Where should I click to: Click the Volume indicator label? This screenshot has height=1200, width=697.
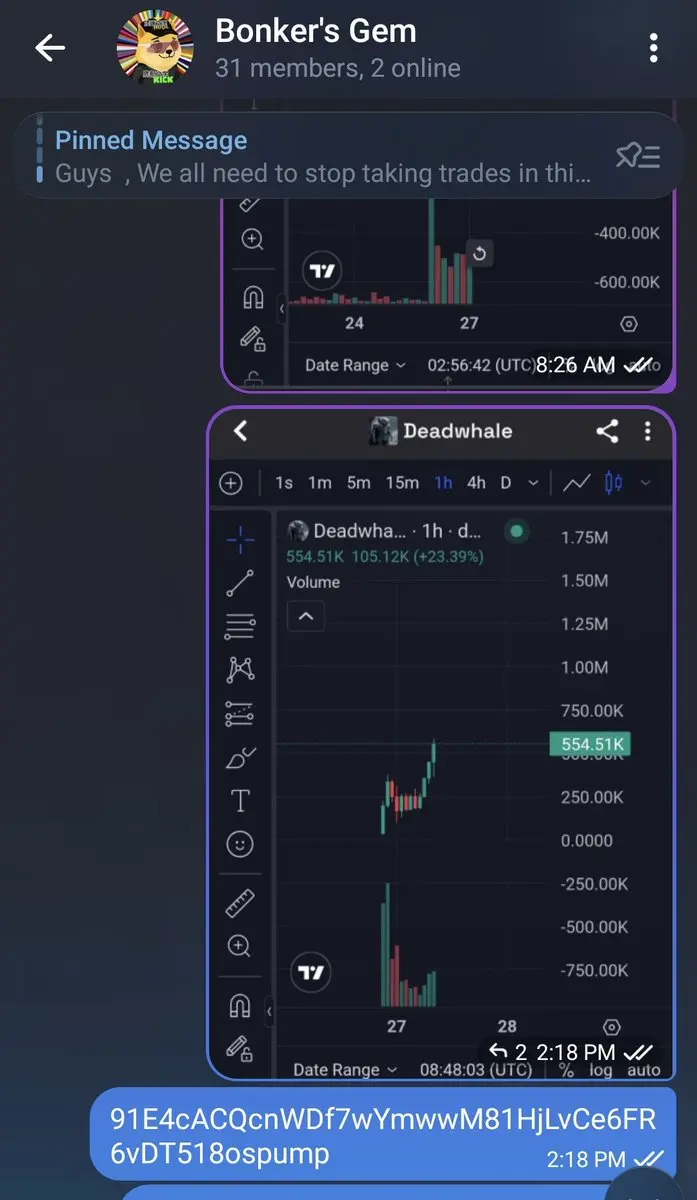313,582
